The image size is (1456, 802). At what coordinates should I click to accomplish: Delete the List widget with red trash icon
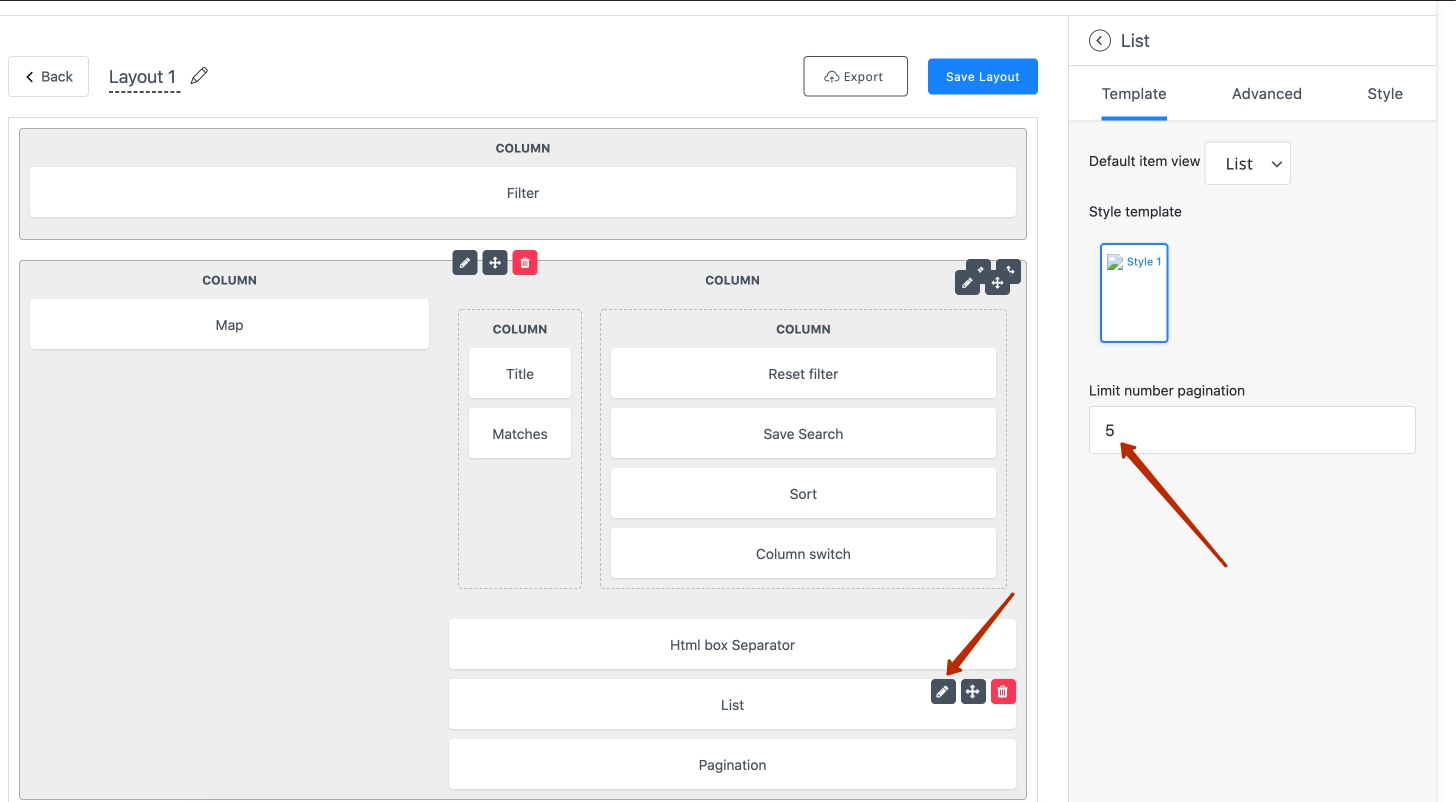1003,691
